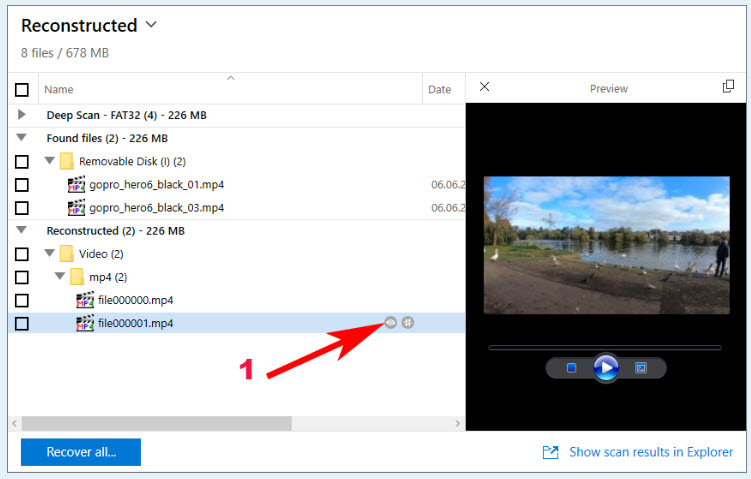751x479 pixels.
Task: Click the gopro_hero6_black_01.mp4 file icon
Action: 77,184
